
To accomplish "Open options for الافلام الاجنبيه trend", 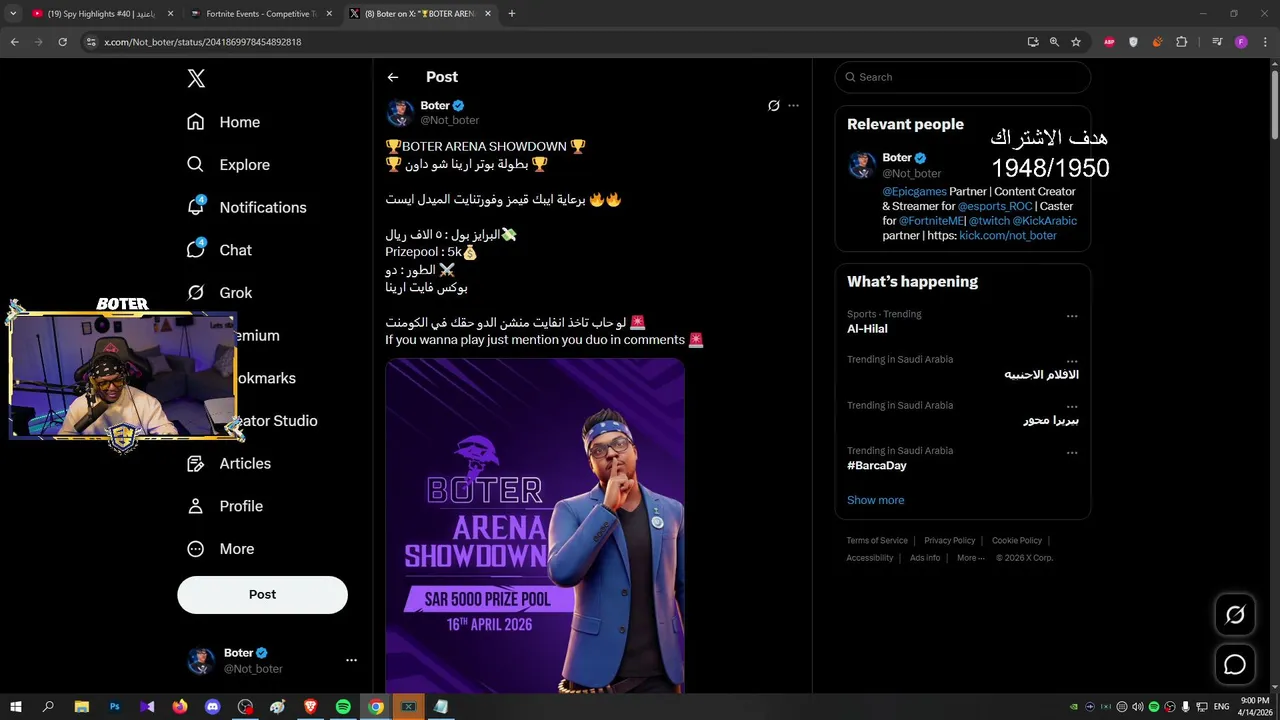I will coord(1072,361).
